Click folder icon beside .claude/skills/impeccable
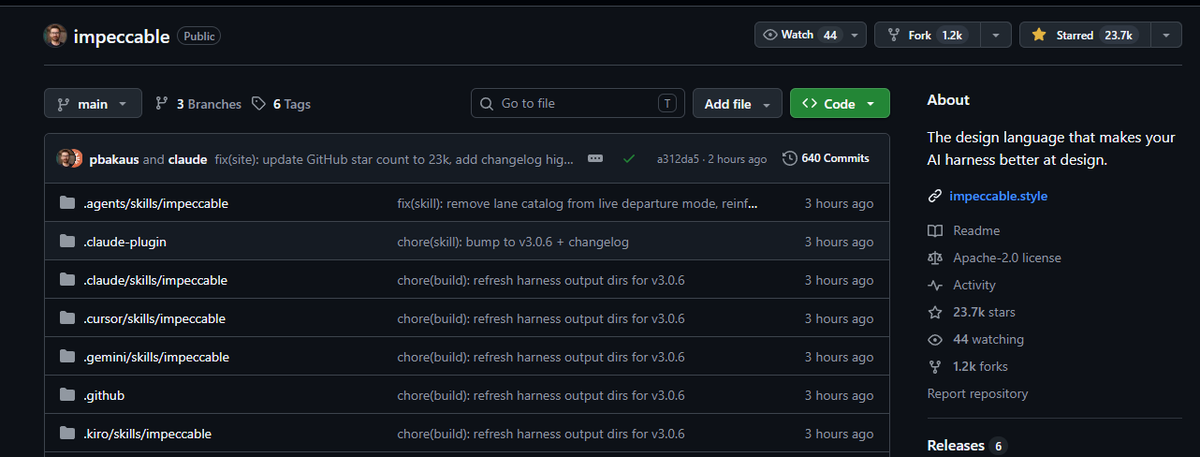The width and height of the screenshot is (1200, 457). (67, 280)
